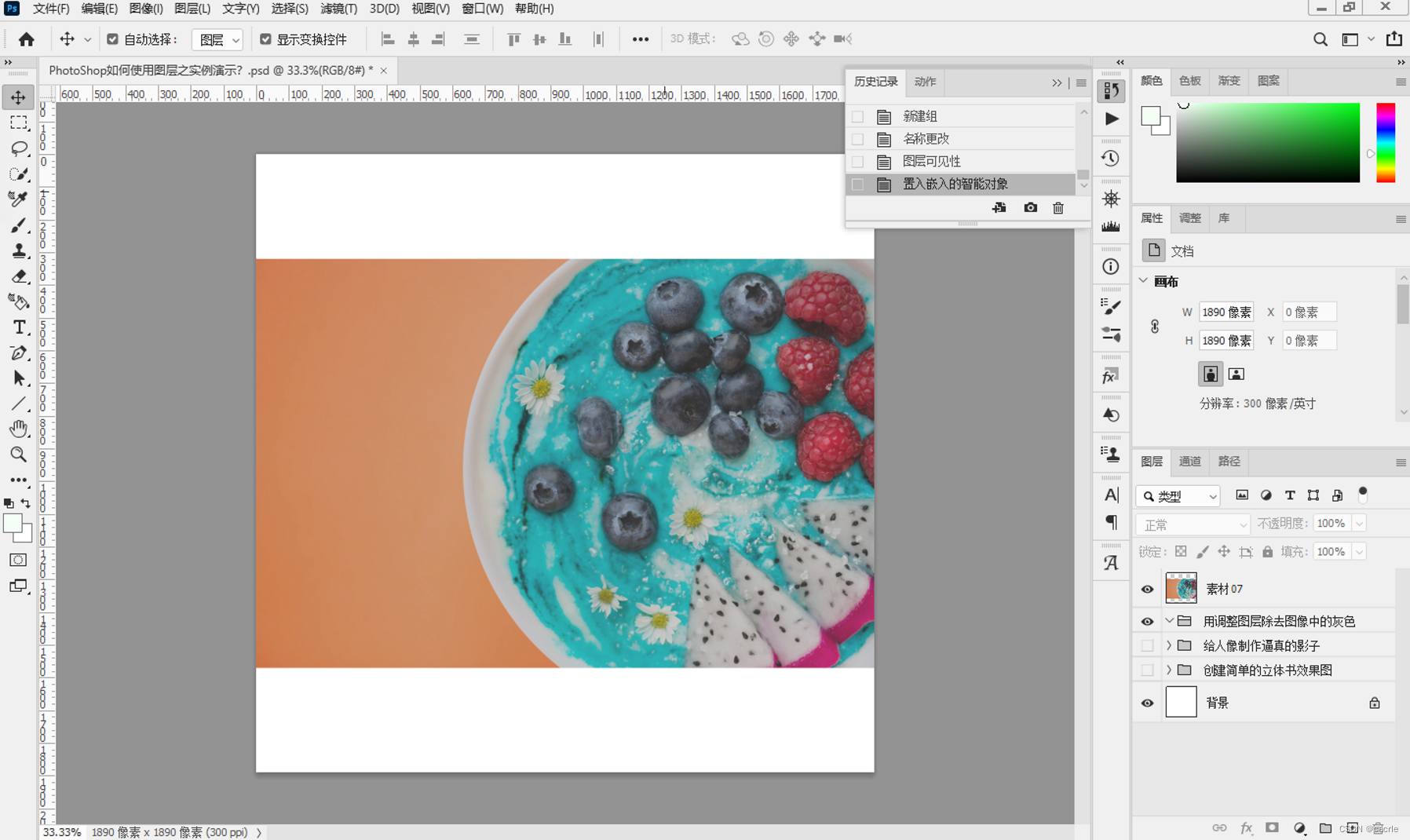Collapse the 用调整图层除去图像中的灰色 group

(x=1169, y=621)
